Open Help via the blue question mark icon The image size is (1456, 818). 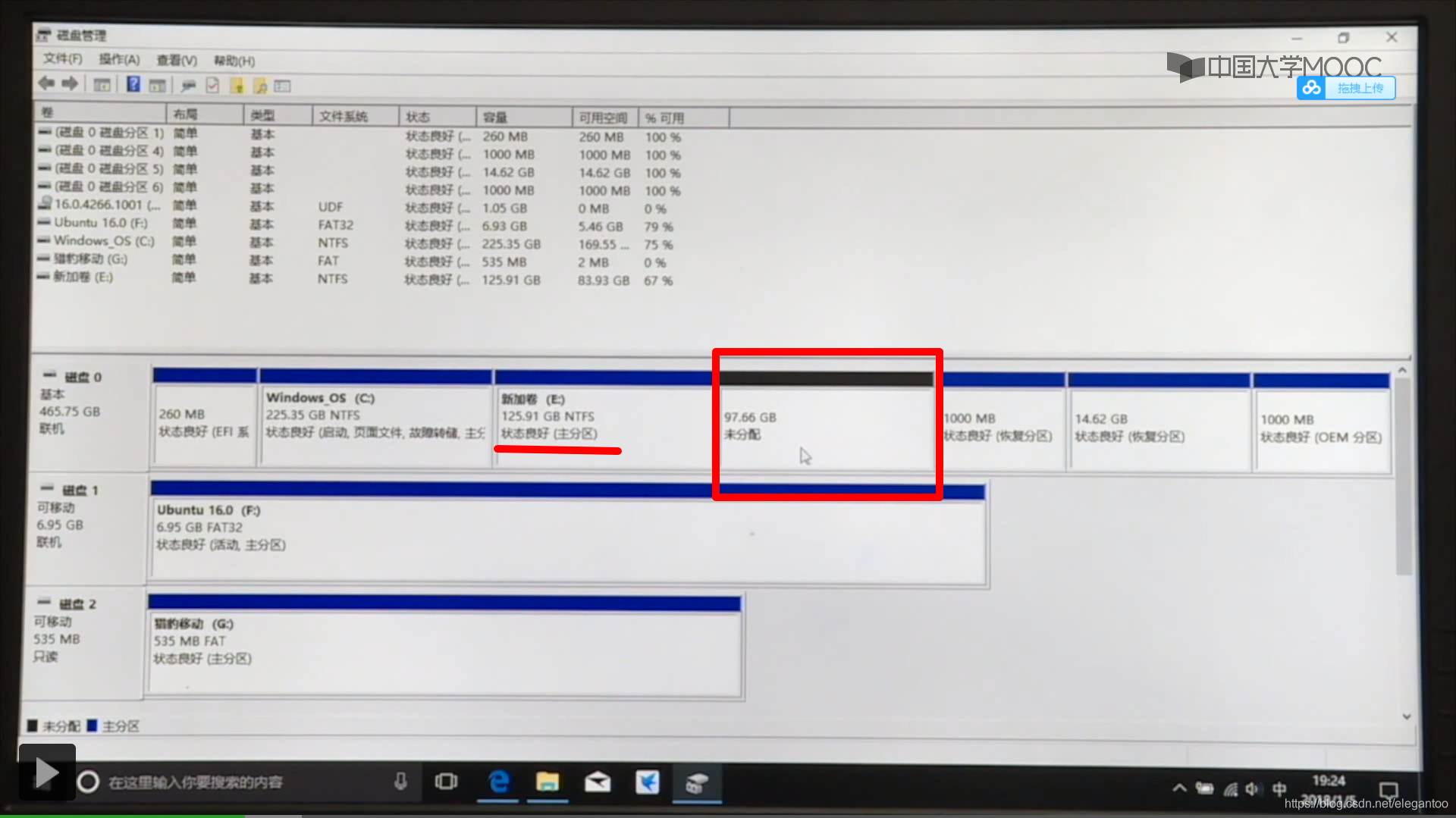[133, 84]
